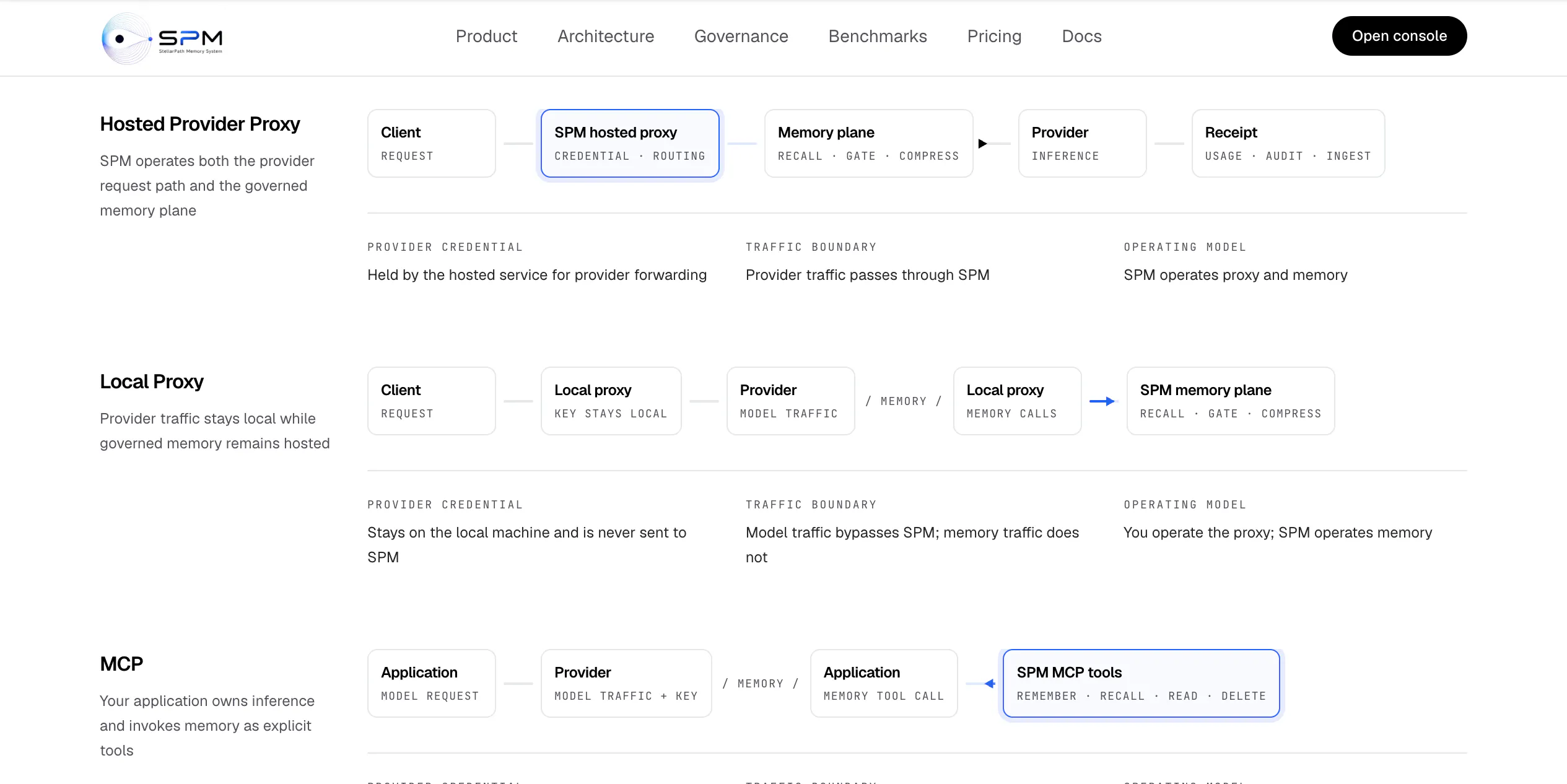
Task: Open the Governance nav link
Action: [x=741, y=36]
